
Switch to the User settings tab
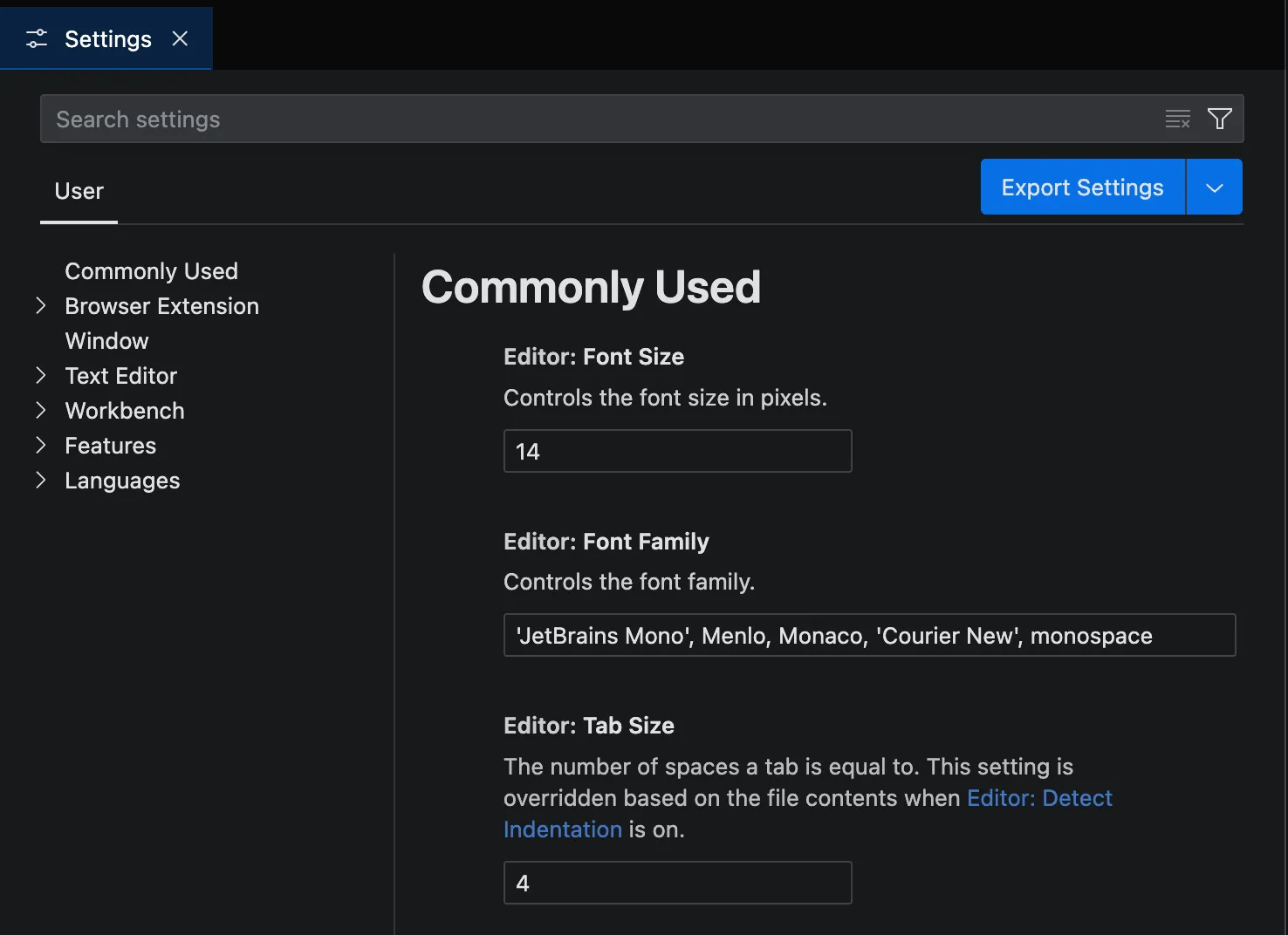[79, 191]
